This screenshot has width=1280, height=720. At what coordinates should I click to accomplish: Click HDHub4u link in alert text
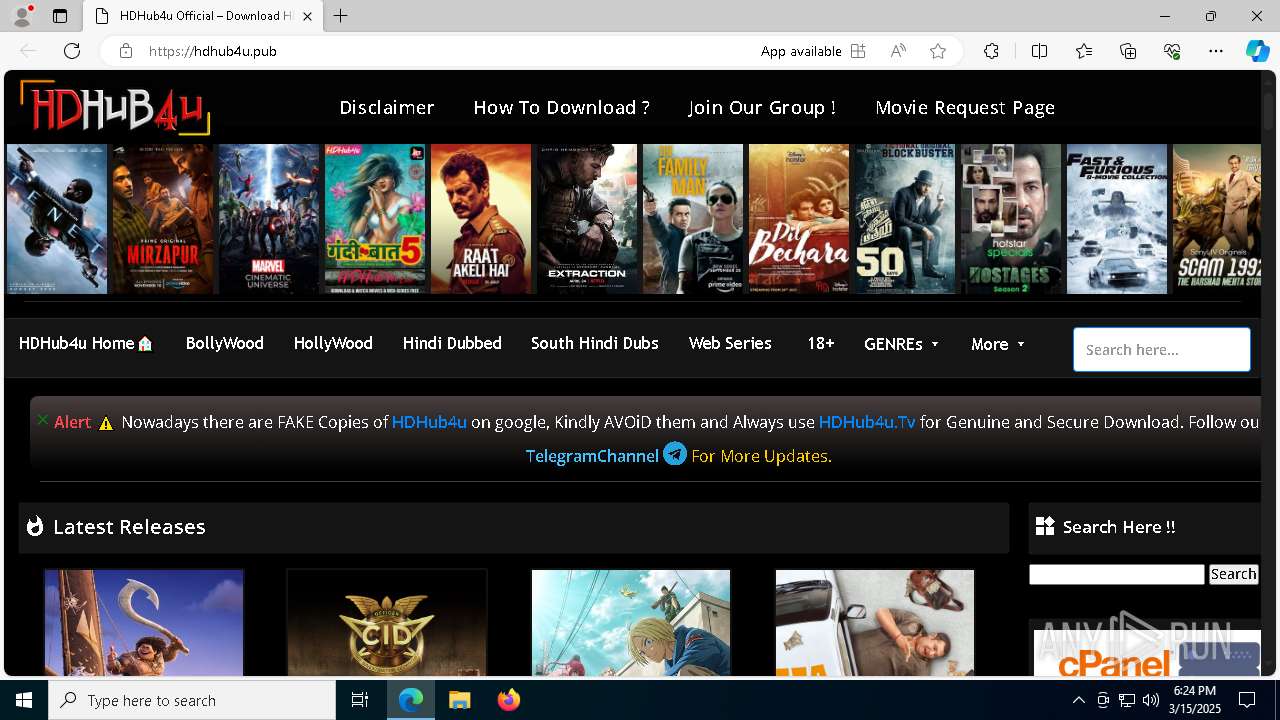pos(429,422)
